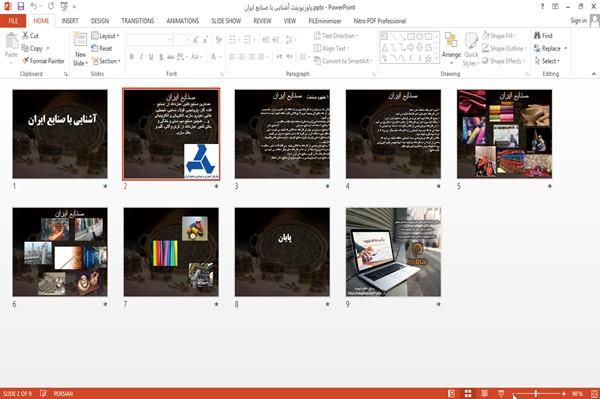Open Ribbon Display Options icon
Screen dimensions: 600x399
pos(555,7)
